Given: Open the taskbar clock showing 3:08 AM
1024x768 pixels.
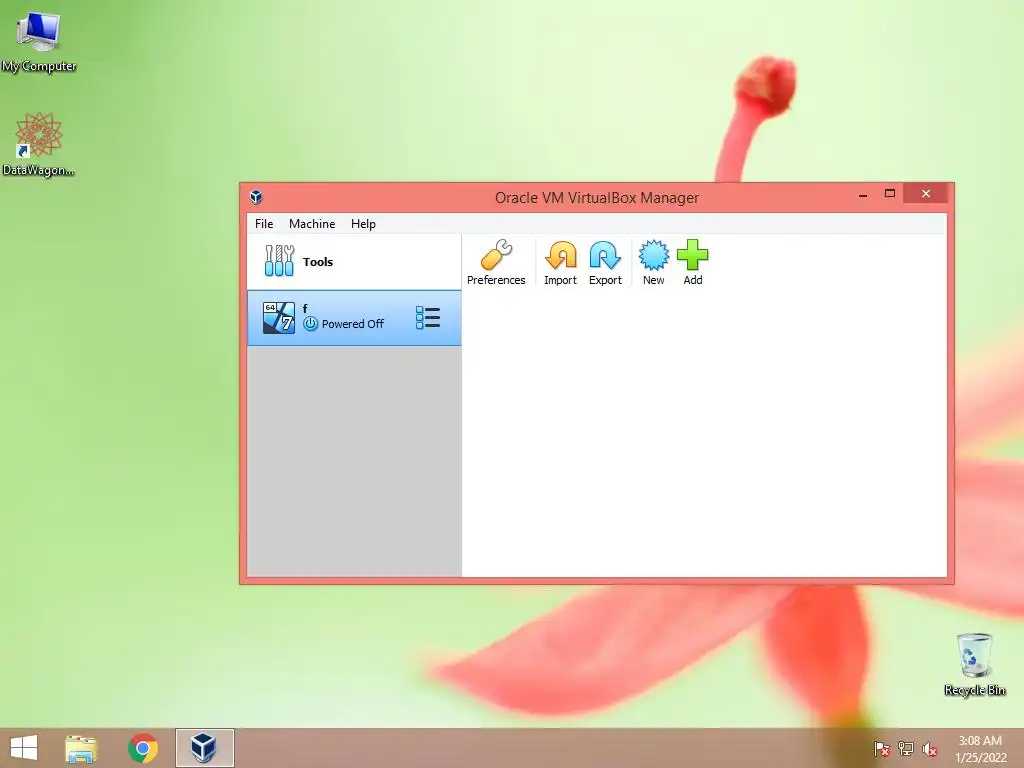Looking at the screenshot, I should click(x=980, y=749).
